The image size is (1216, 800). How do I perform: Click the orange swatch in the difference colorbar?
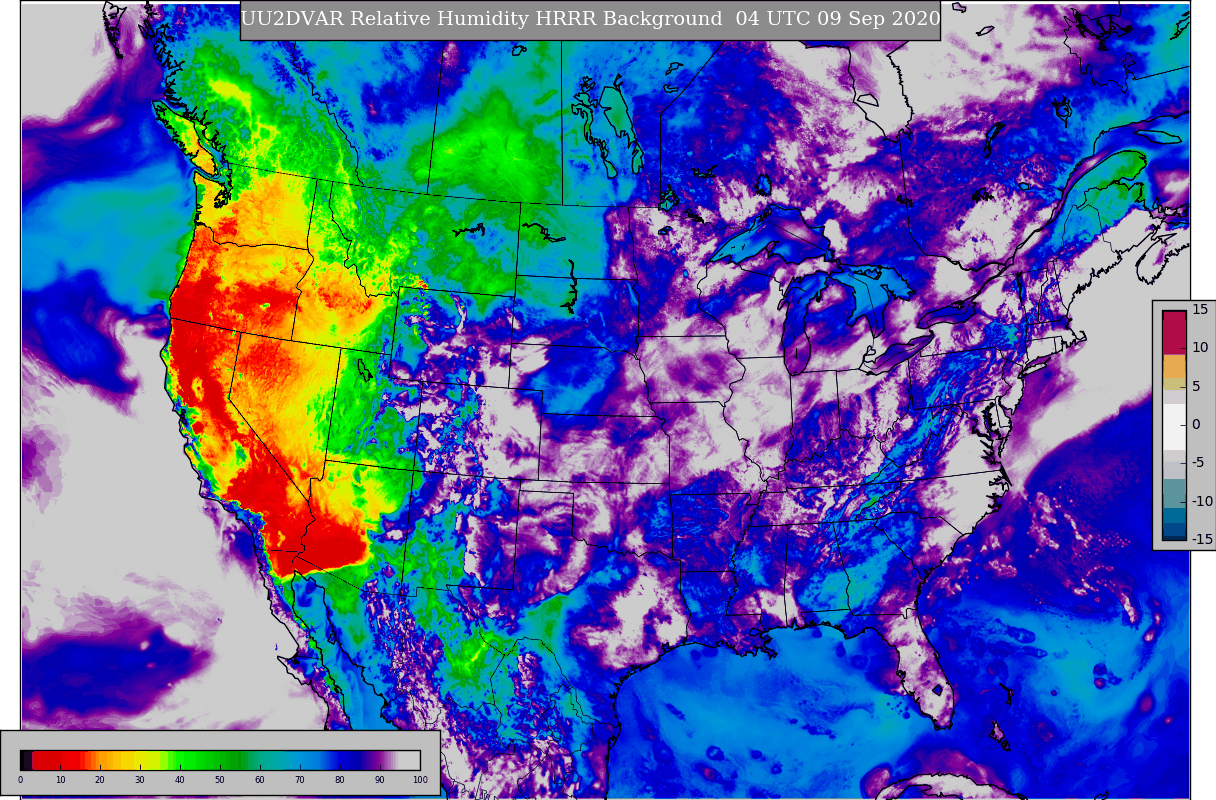pos(1174,366)
